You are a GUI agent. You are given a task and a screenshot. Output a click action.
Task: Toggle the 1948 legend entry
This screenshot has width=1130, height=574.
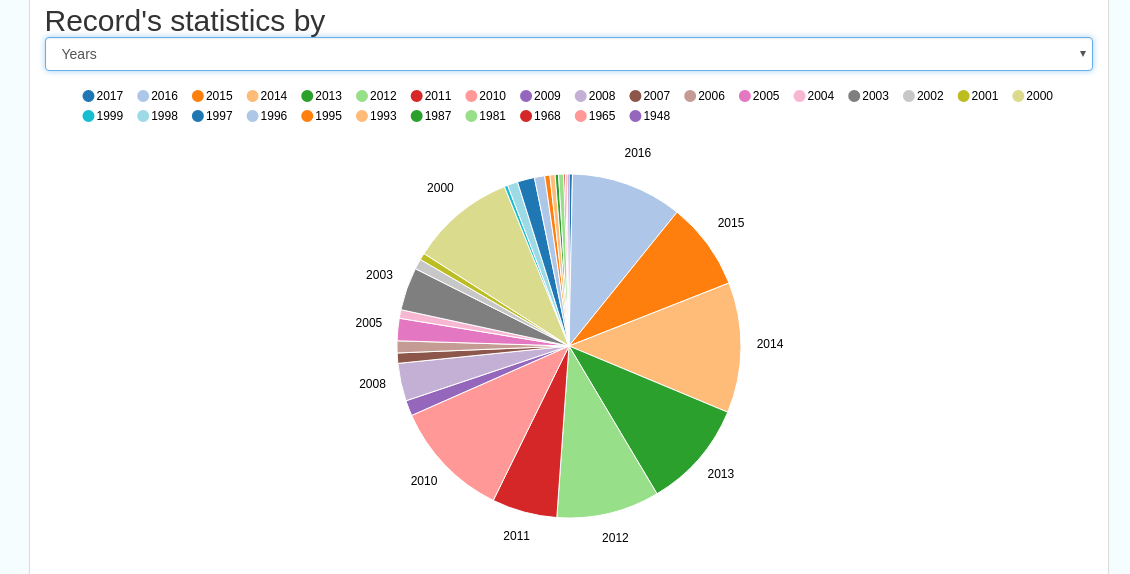coord(650,116)
